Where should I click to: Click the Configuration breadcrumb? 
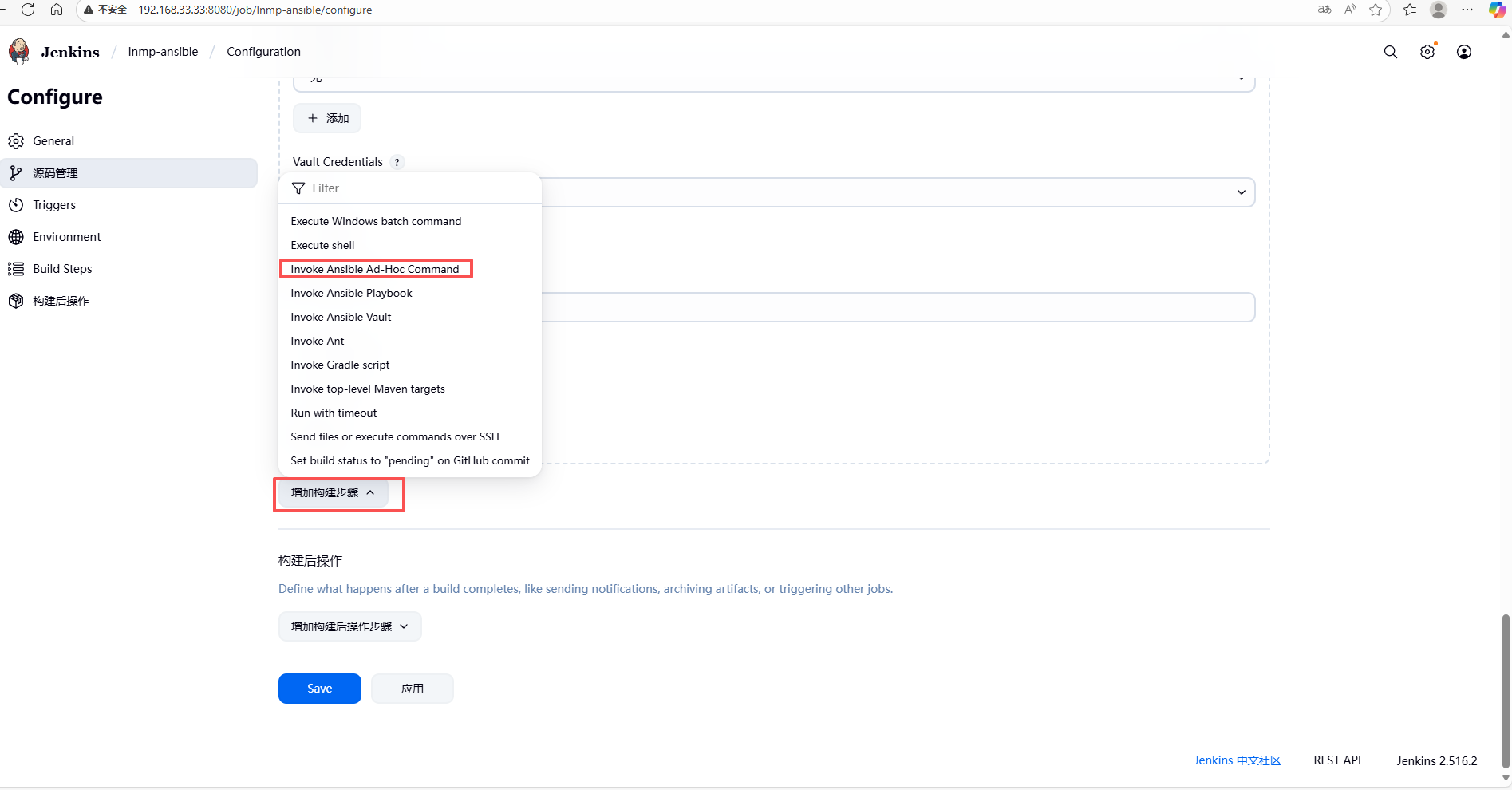263,52
